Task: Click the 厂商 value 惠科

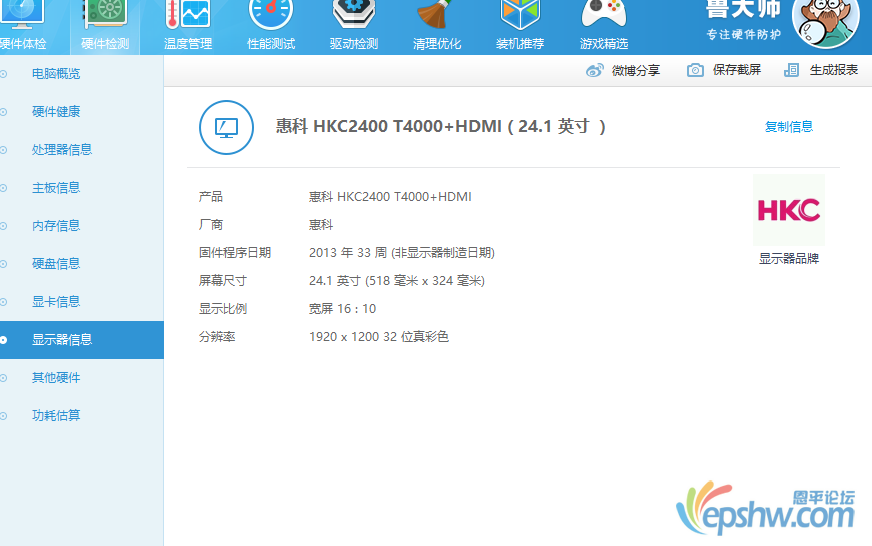Action: (321, 225)
